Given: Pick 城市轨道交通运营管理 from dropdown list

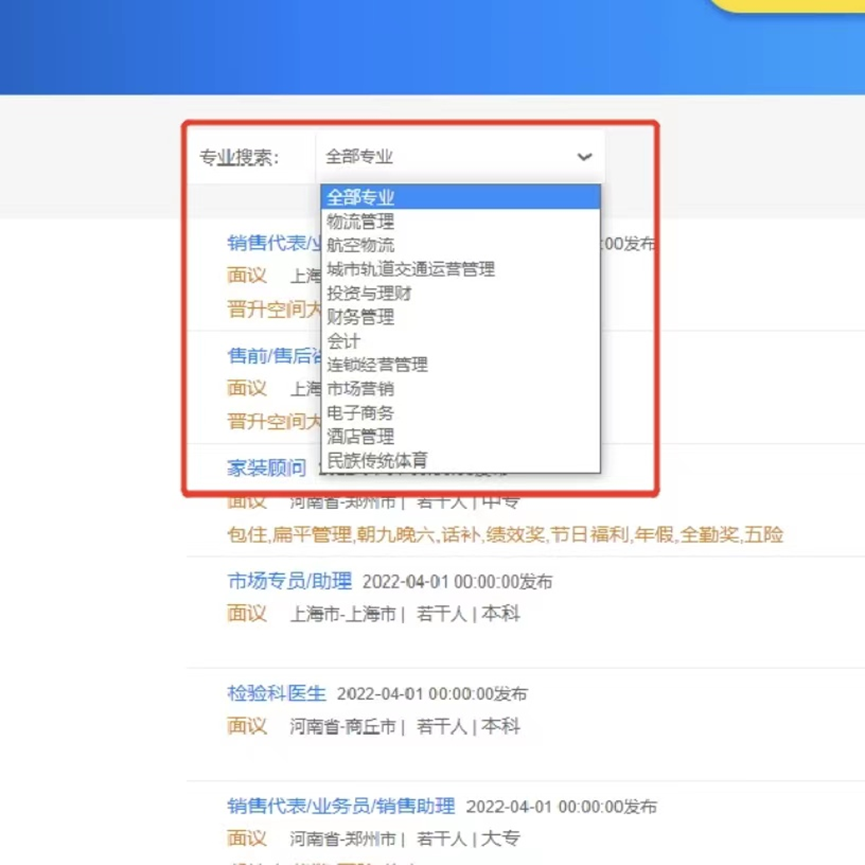Looking at the screenshot, I should point(411,269).
